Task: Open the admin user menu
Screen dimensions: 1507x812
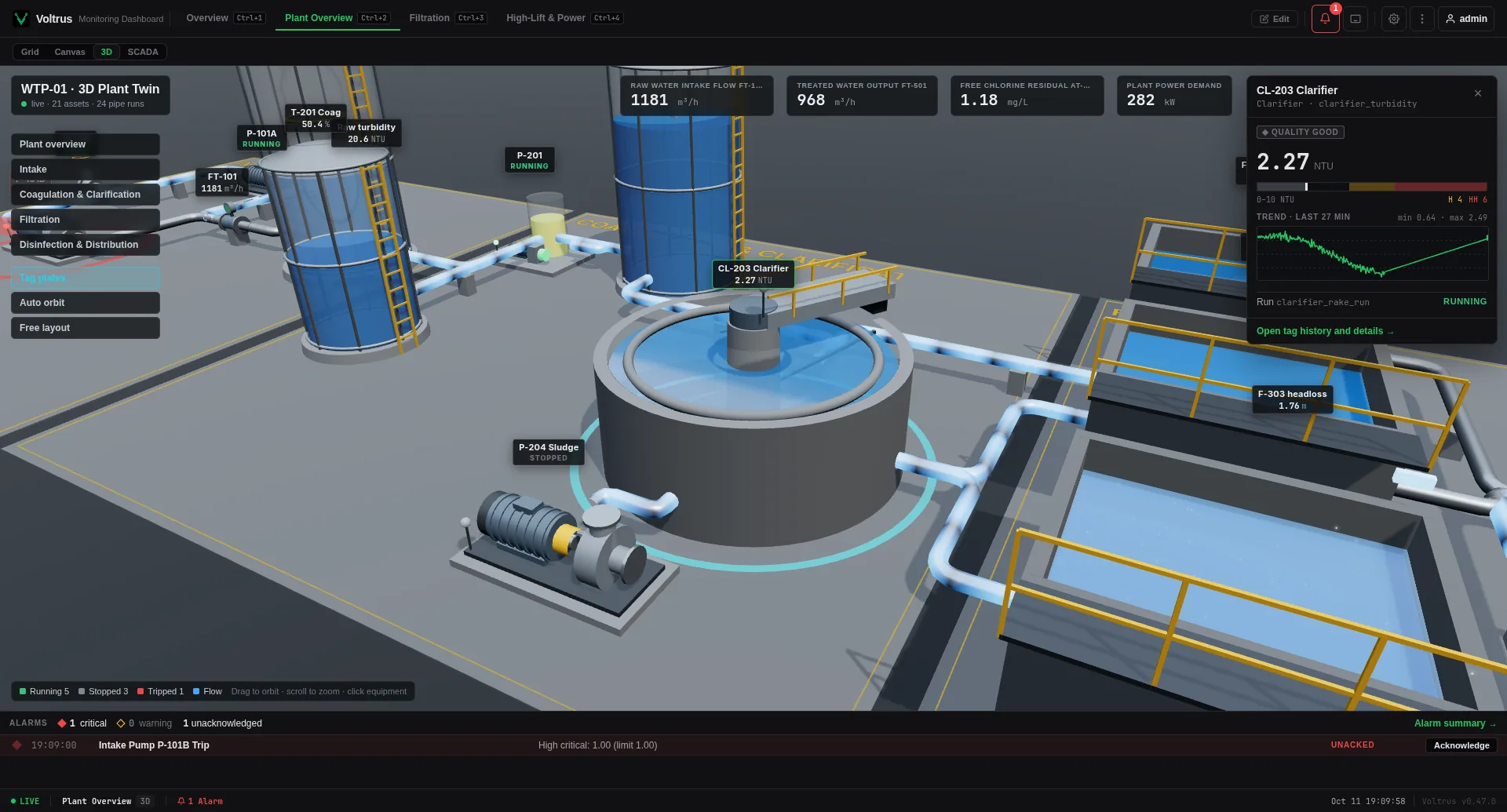Action: (1466, 19)
